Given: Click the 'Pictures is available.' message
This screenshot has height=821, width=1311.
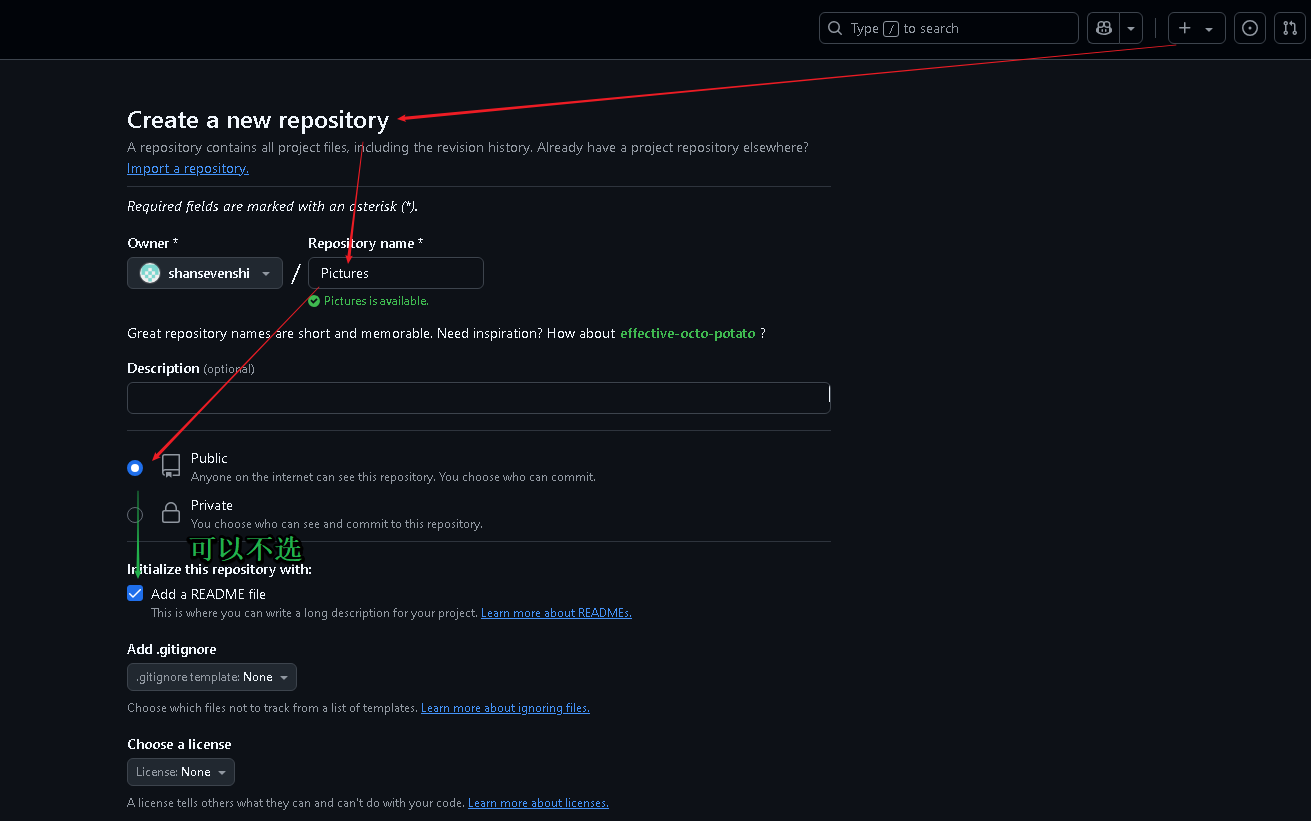Looking at the screenshot, I should point(376,301).
